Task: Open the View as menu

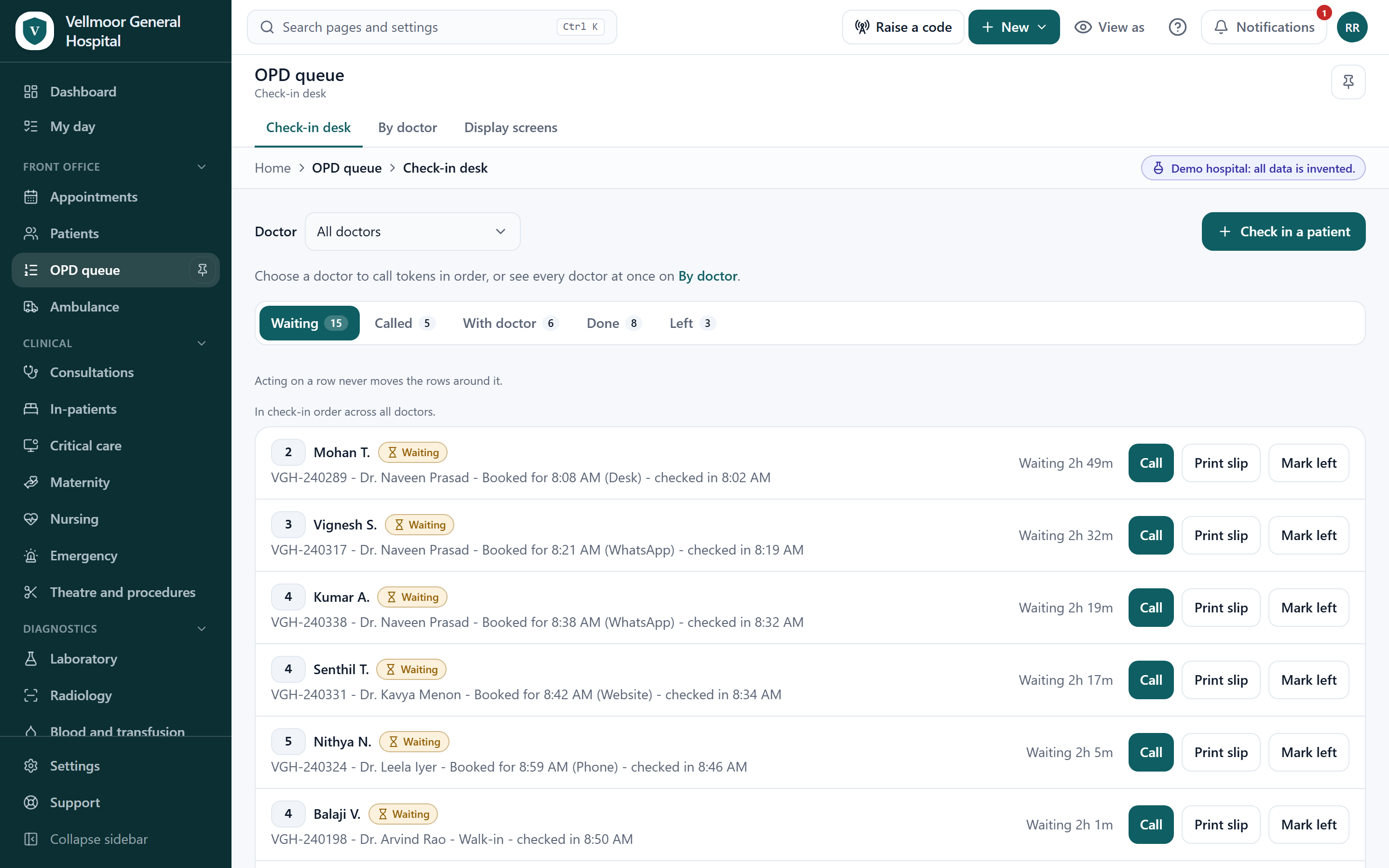Action: (1109, 27)
